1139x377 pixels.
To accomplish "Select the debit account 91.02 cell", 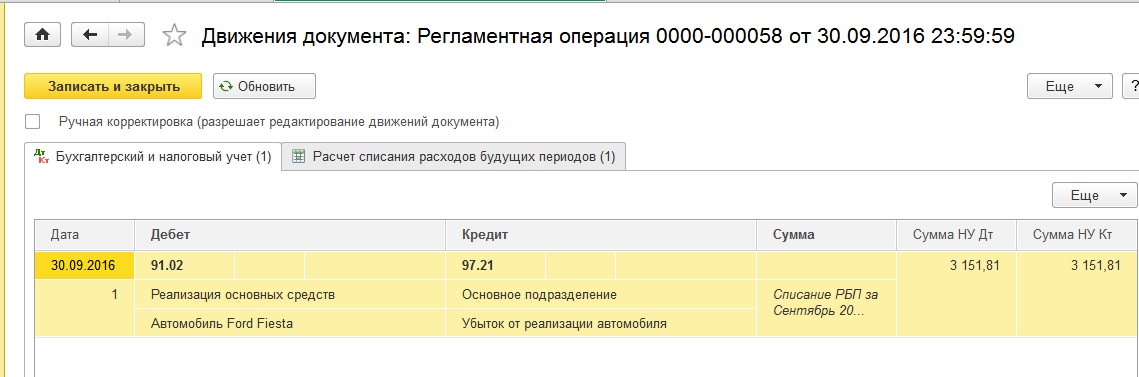I will (185, 266).
